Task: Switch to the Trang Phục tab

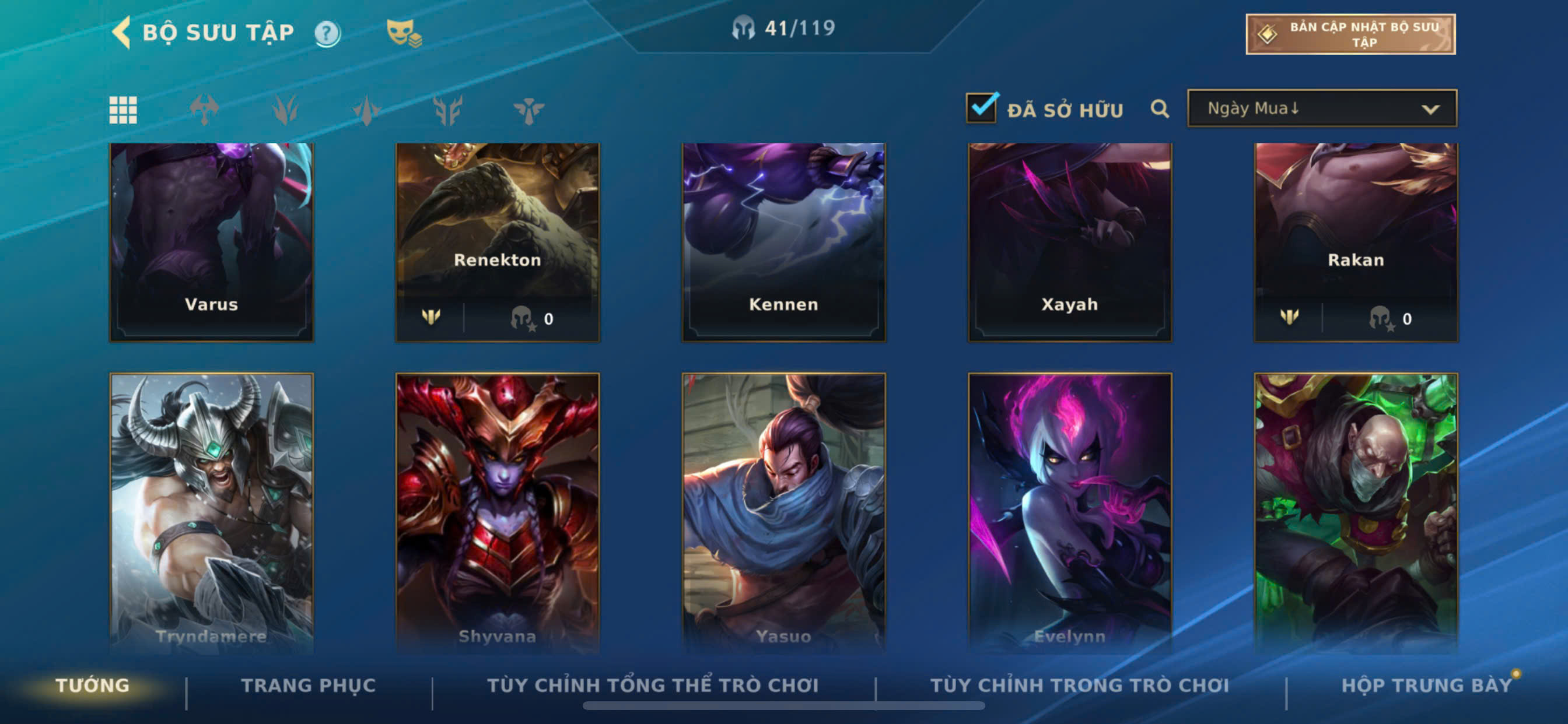Action: pyautogui.click(x=309, y=686)
